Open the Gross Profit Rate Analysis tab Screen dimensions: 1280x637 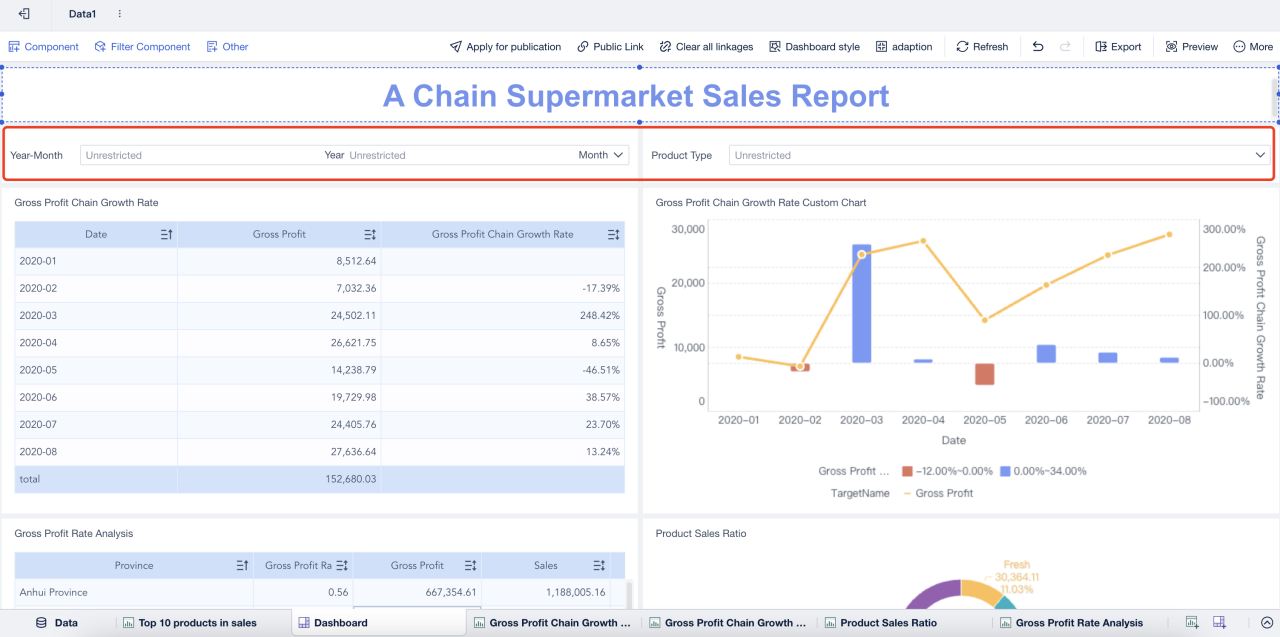coord(1071,623)
